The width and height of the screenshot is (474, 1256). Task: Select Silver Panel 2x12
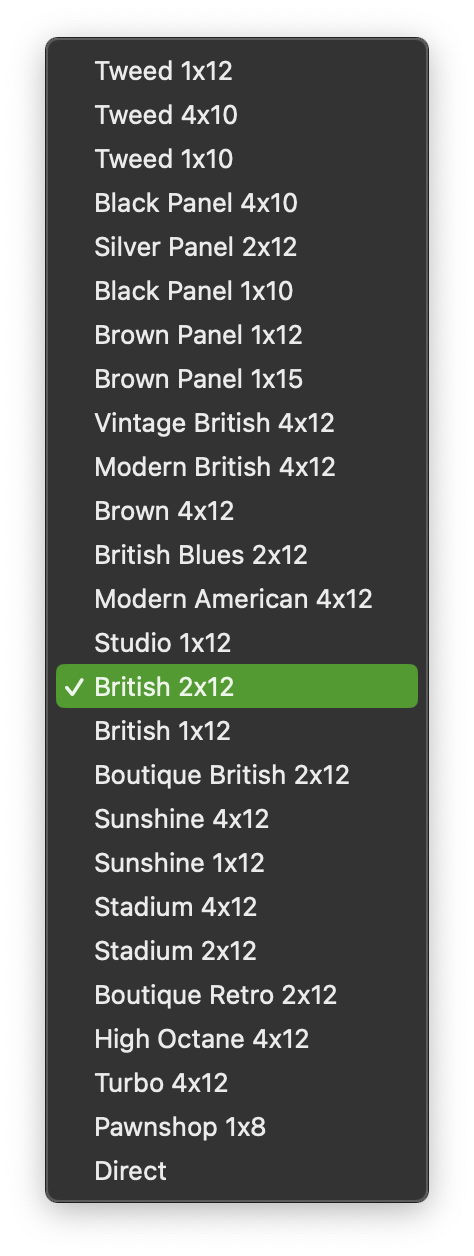click(237, 247)
